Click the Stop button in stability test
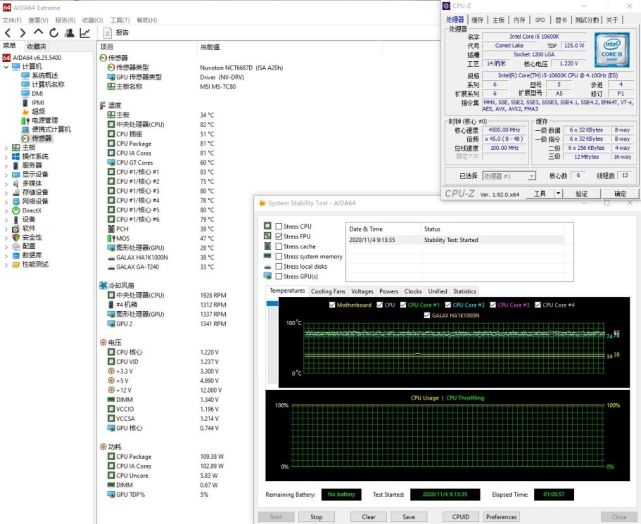Image resolution: width=641 pixels, height=524 pixels. 316,517
